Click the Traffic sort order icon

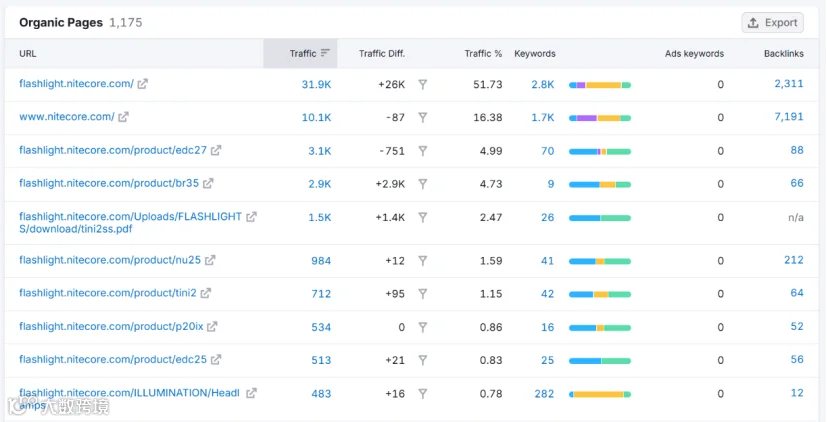click(325, 53)
